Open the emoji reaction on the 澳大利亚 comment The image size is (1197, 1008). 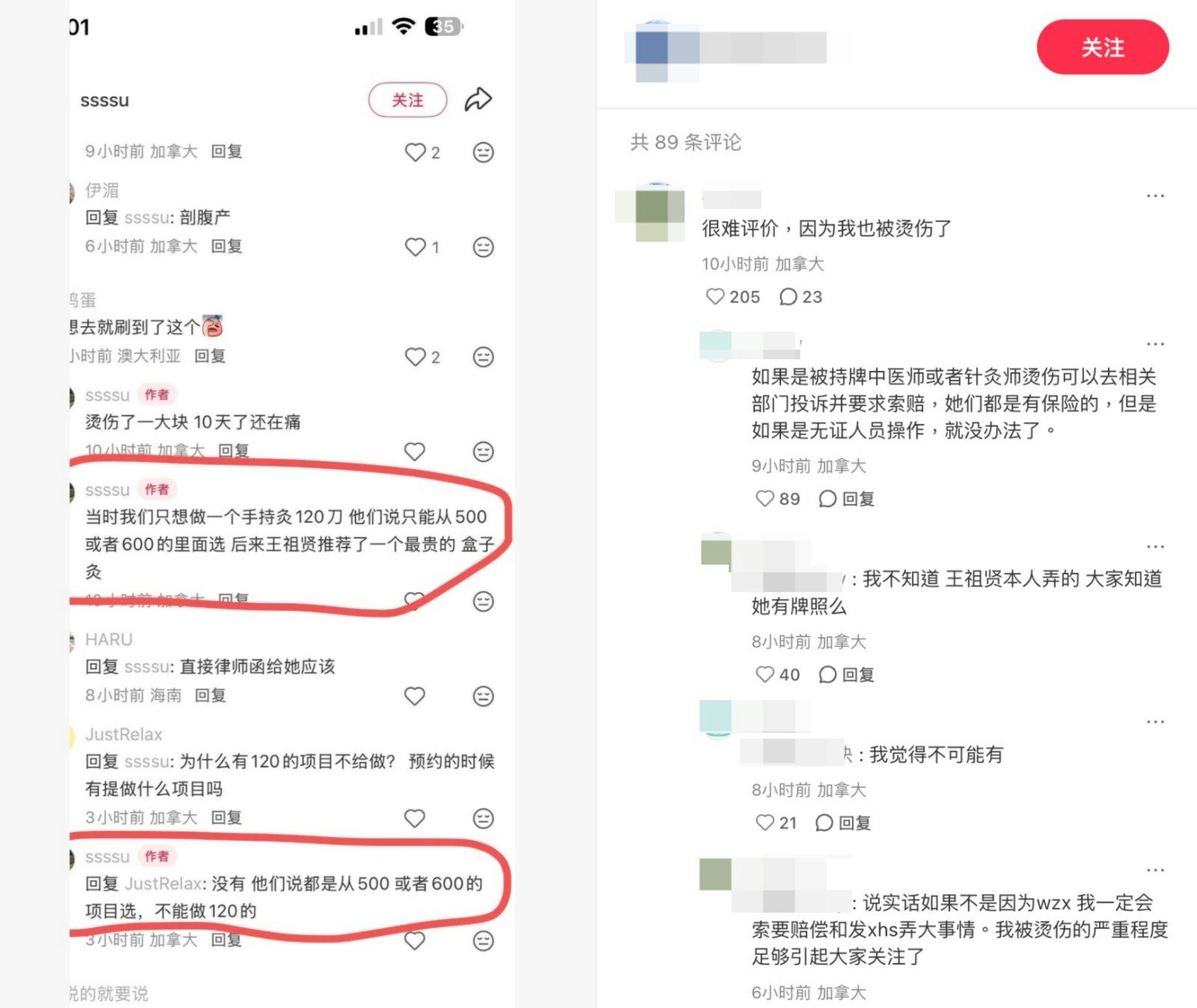point(483,357)
